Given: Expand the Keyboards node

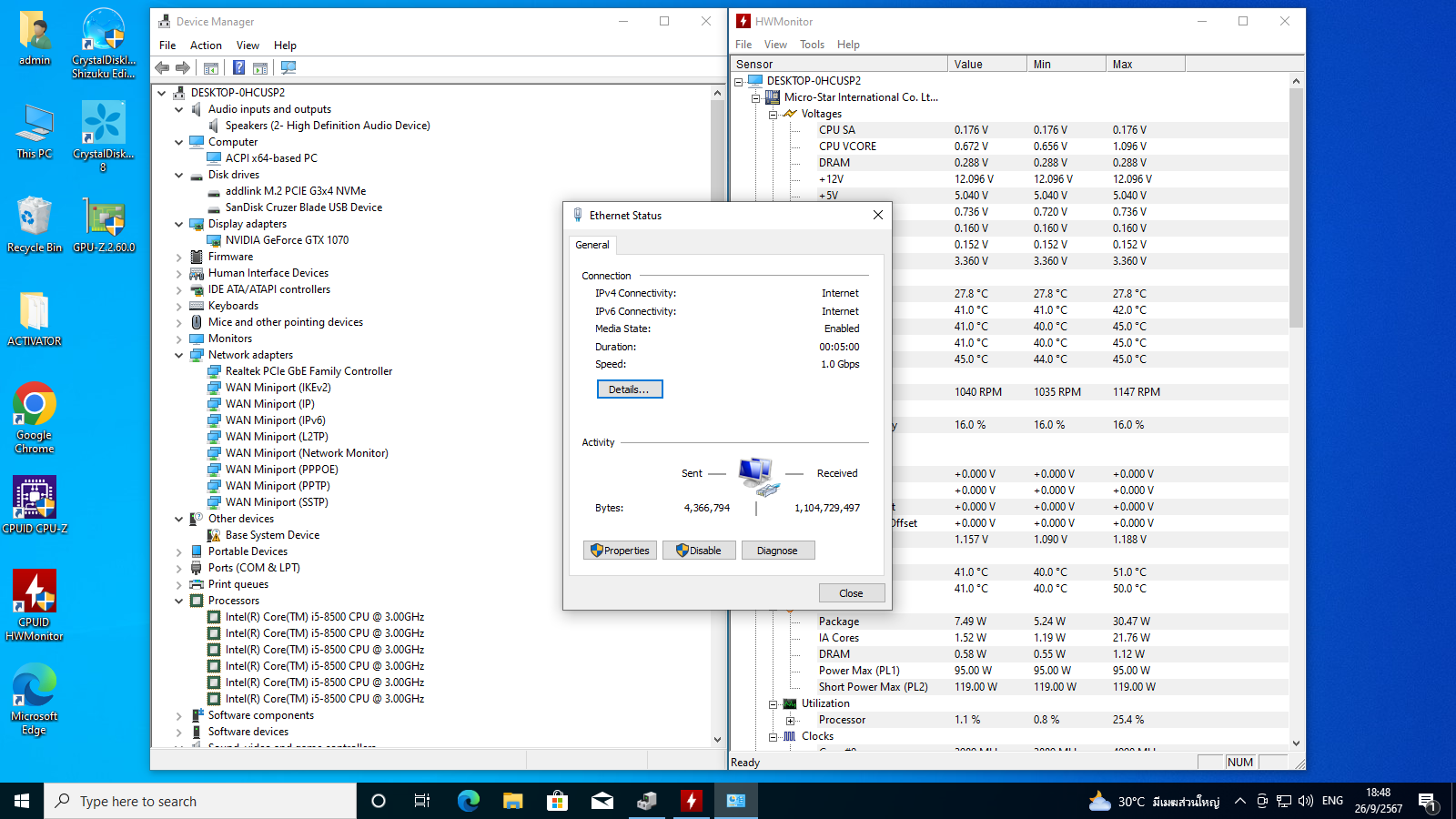Looking at the screenshot, I should (179, 306).
